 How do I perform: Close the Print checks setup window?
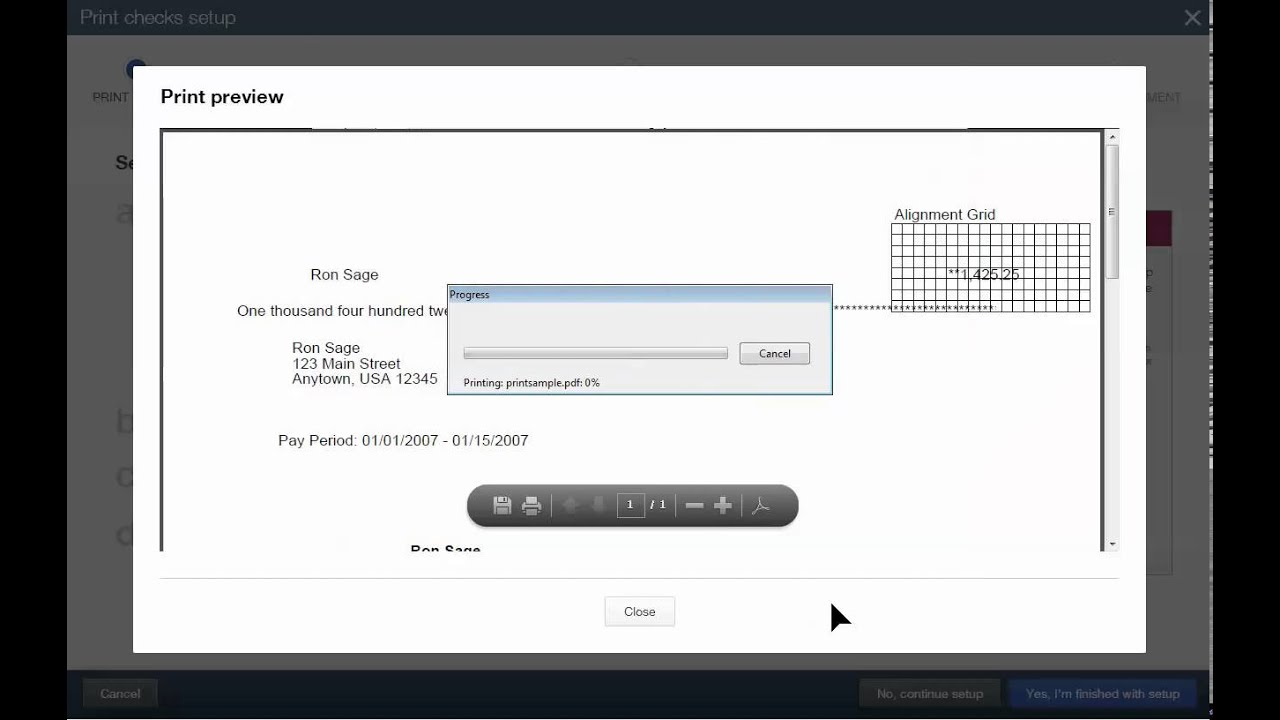tap(1192, 18)
